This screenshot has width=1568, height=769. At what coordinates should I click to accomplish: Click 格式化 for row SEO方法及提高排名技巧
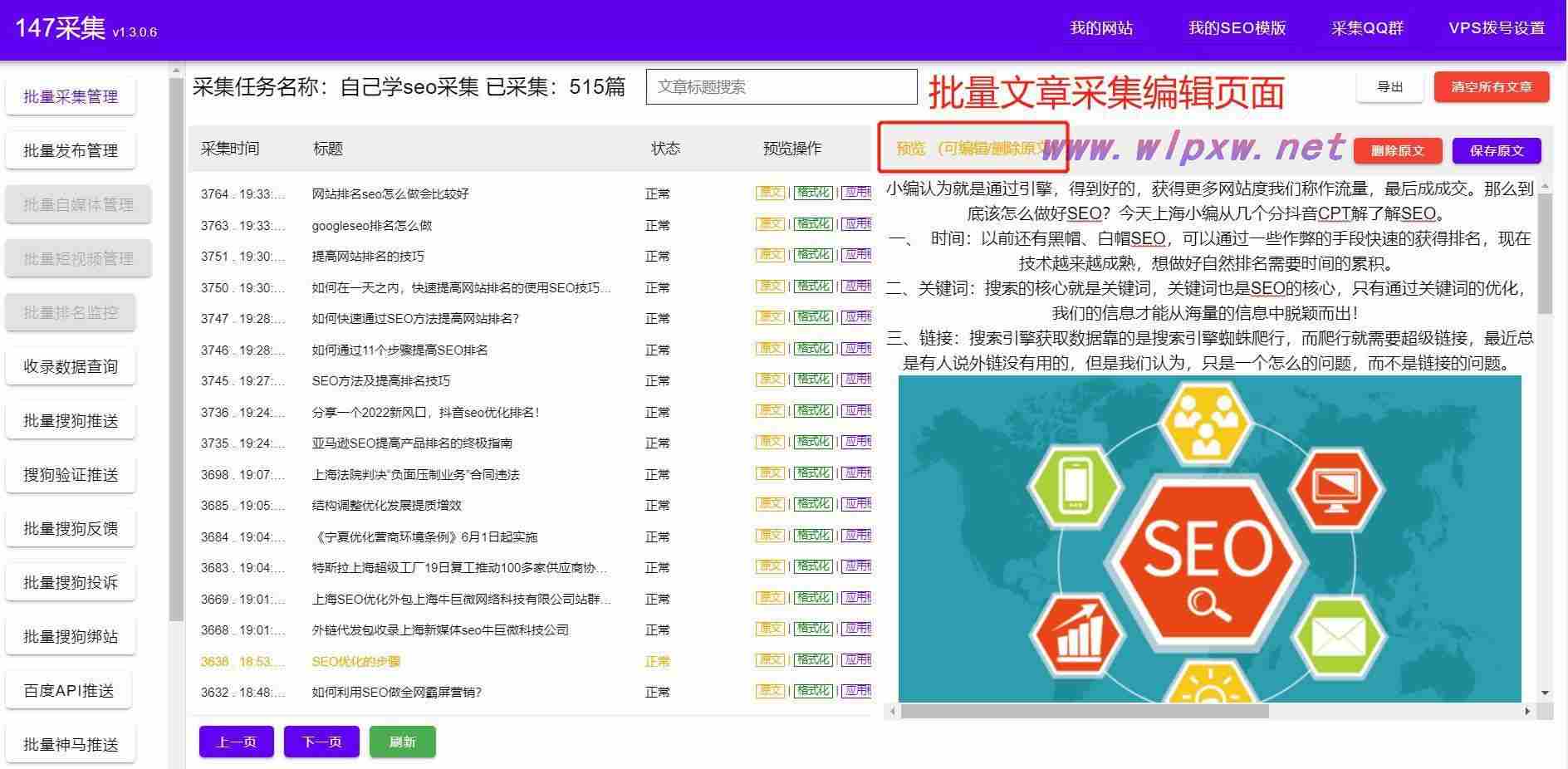[x=813, y=380]
